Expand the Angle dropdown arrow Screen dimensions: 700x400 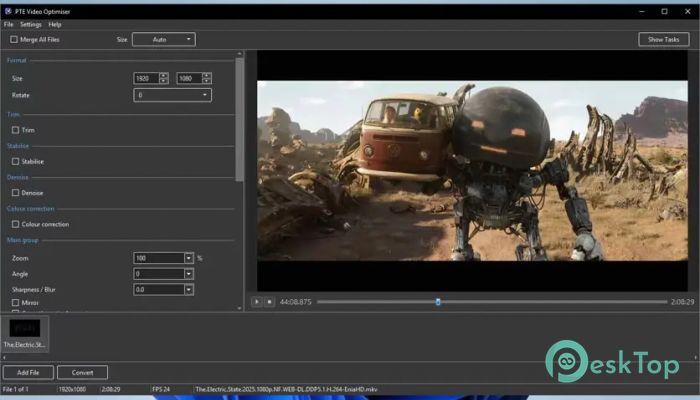pos(189,274)
